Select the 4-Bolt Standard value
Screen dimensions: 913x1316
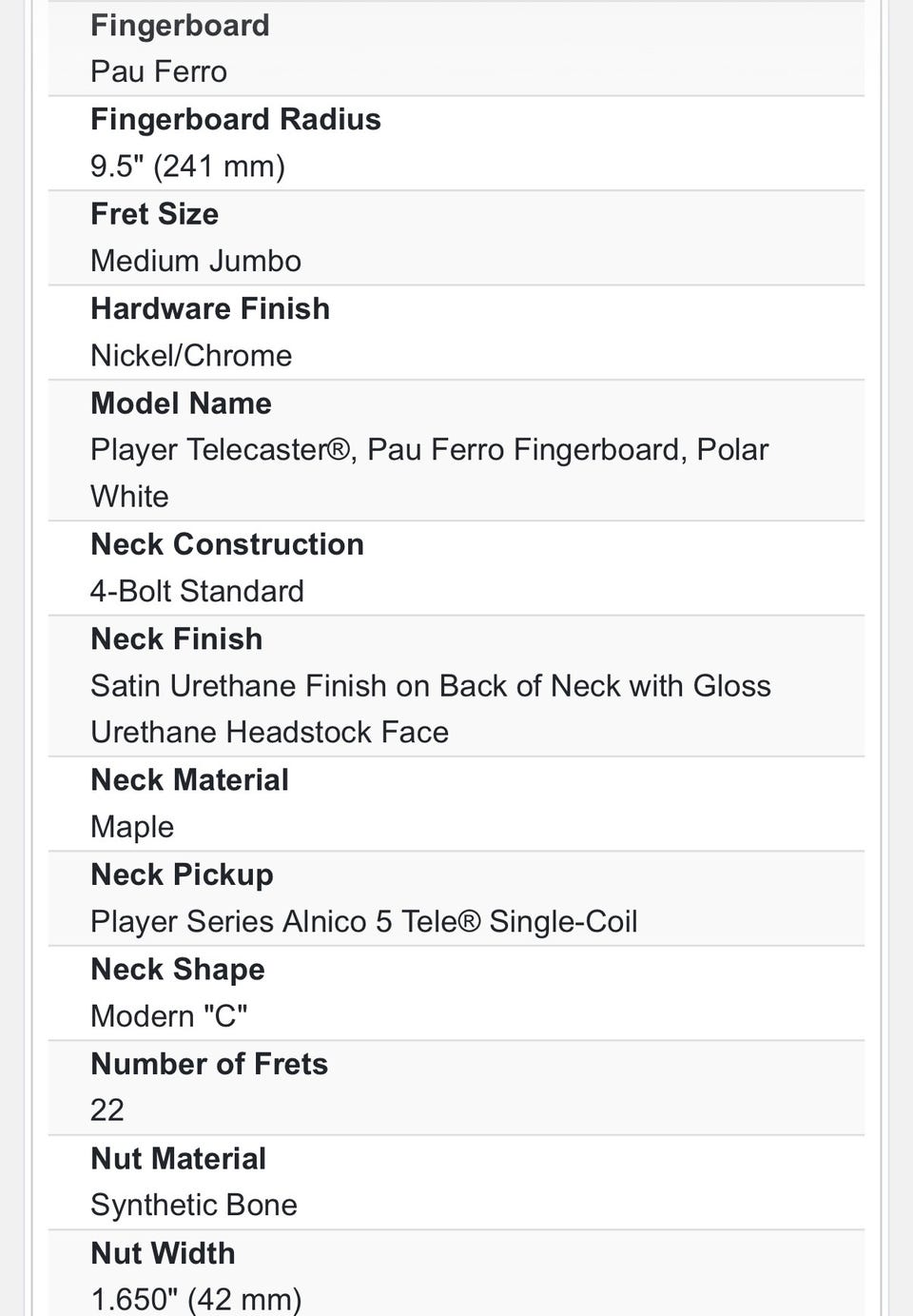pos(197,591)
